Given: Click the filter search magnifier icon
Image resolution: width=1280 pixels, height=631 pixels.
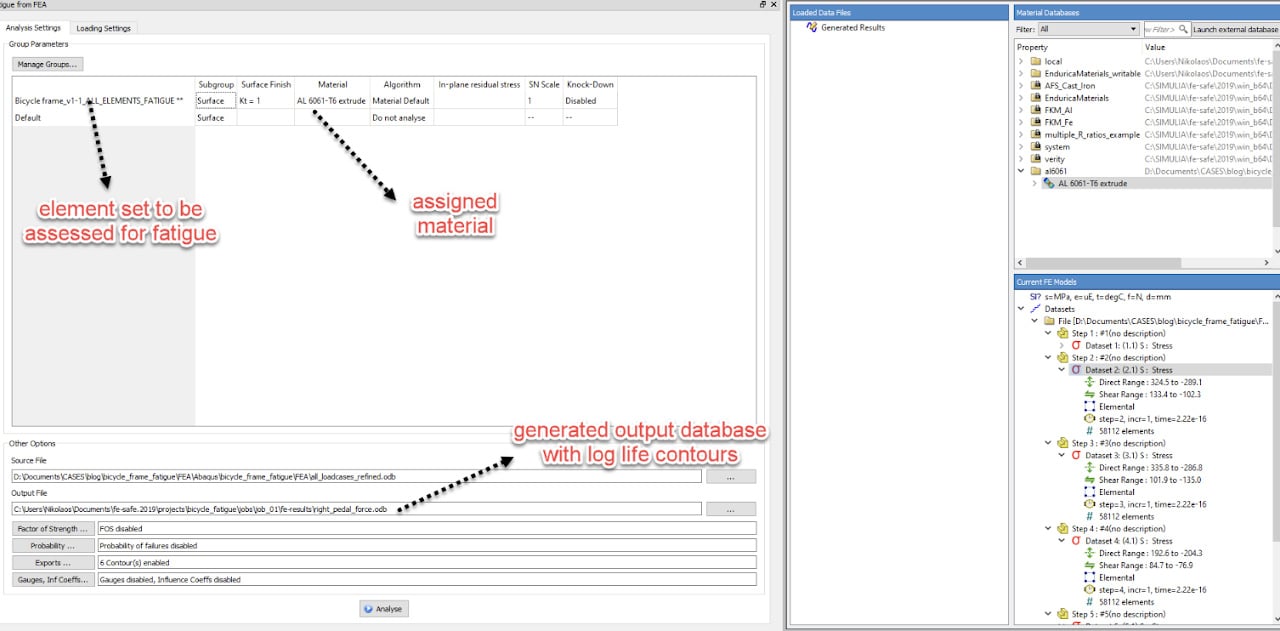Looking at the screenshot, I should pyautogui.click(x=1184, y=29).
